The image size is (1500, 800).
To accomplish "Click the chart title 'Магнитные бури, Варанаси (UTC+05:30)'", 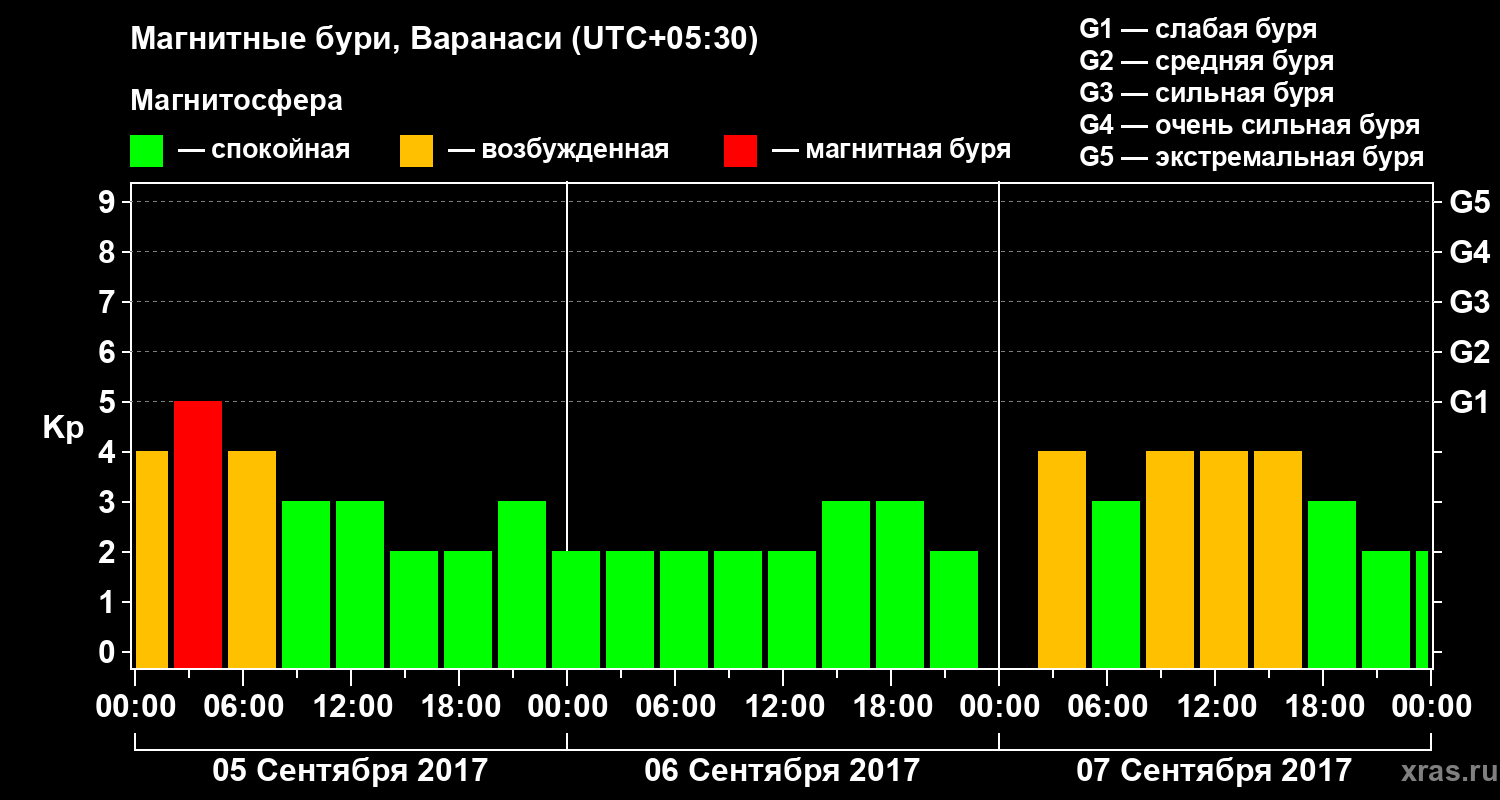I will pyautogui.click(x=444, y=40).
